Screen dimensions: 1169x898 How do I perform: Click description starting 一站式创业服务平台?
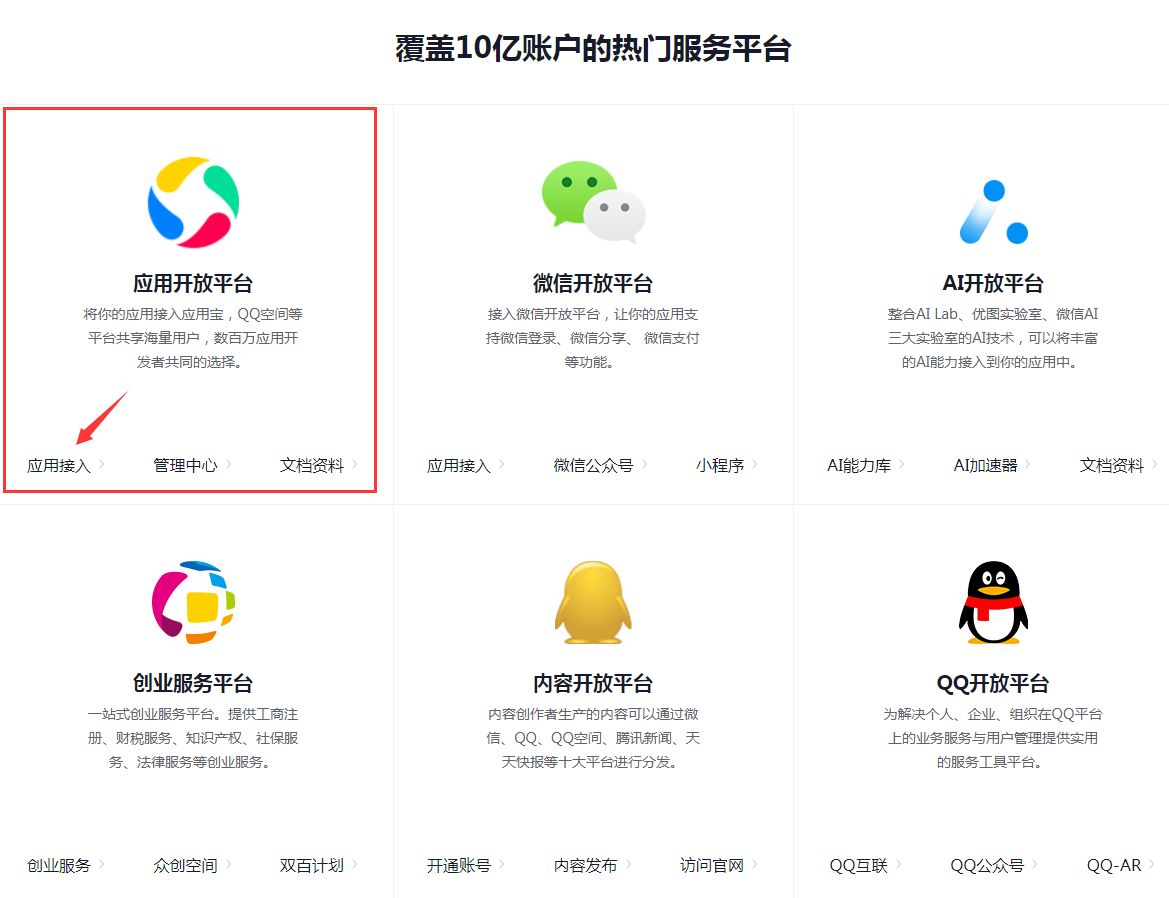(x=193, y=738)
